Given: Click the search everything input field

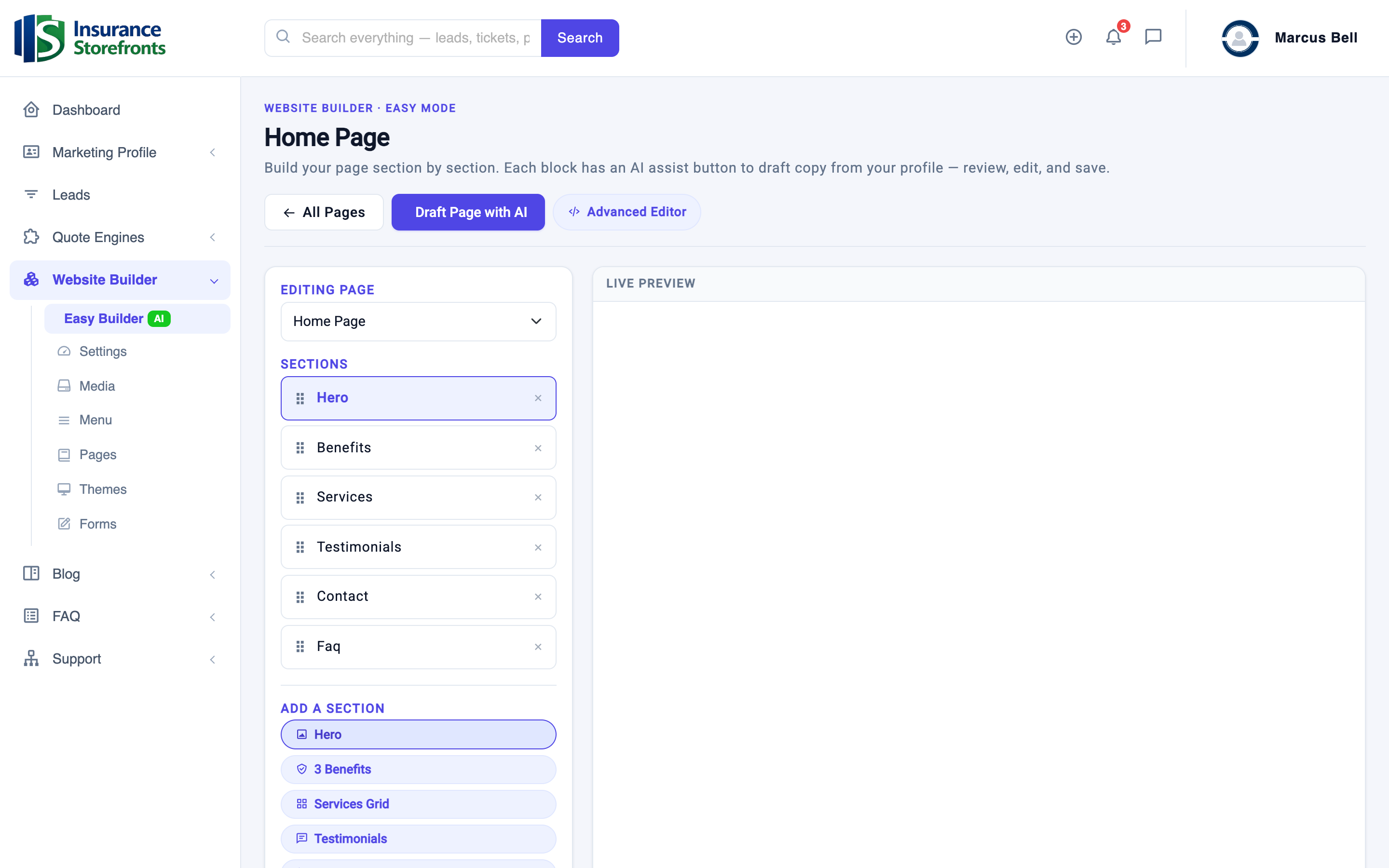Looking at the screenshot, I should 416,38.
